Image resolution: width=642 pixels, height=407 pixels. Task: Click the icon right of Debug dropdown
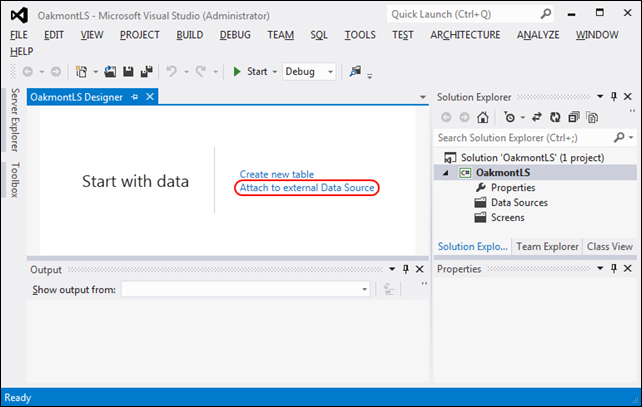tap(355, 71)
